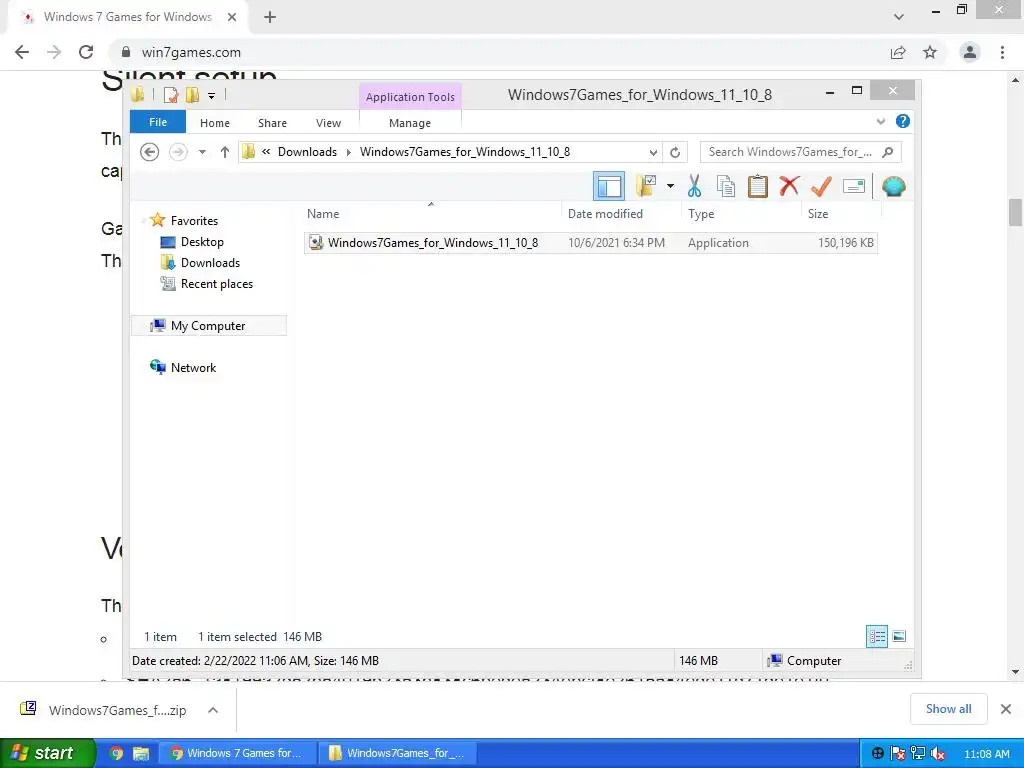Click the Application Tools contextual tab header

[x=410, y=97]
